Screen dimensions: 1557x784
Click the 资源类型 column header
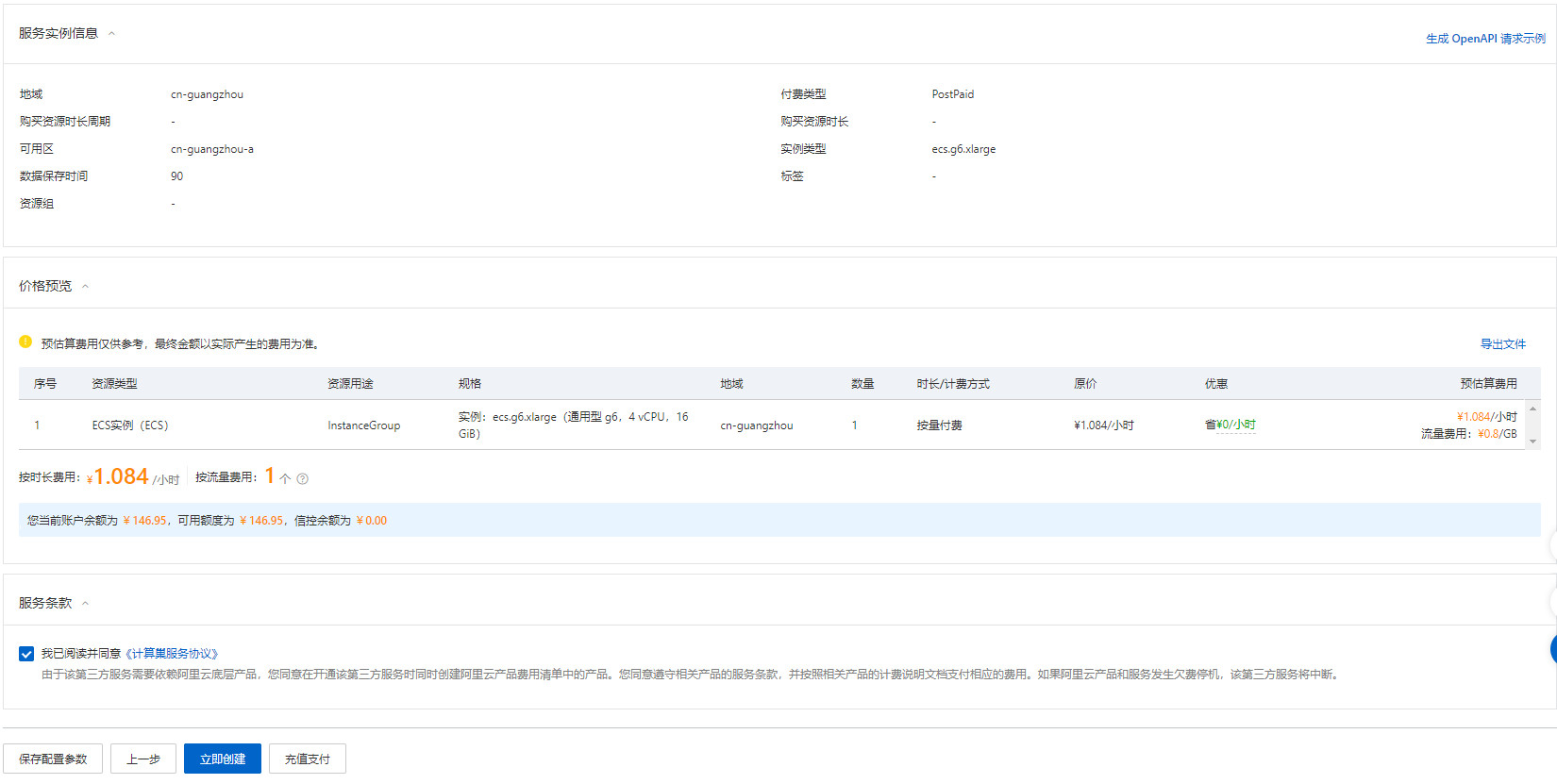click(114, 384)
